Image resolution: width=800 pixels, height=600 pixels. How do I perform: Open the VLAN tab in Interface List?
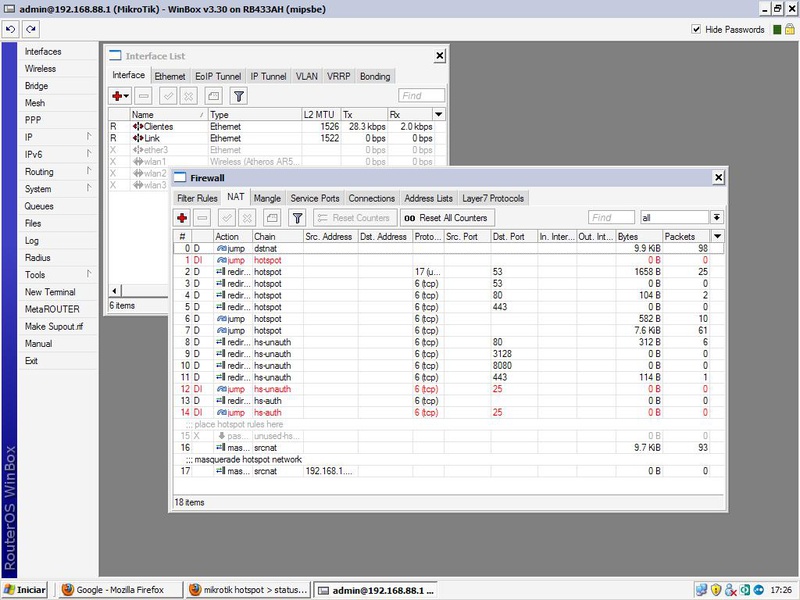[307, 76]
